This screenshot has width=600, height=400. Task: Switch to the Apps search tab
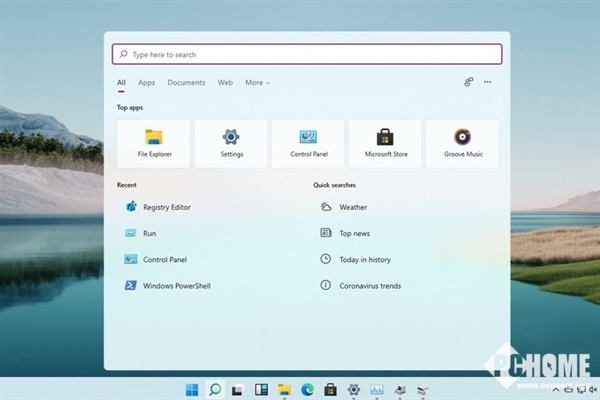tap(146, 82)
